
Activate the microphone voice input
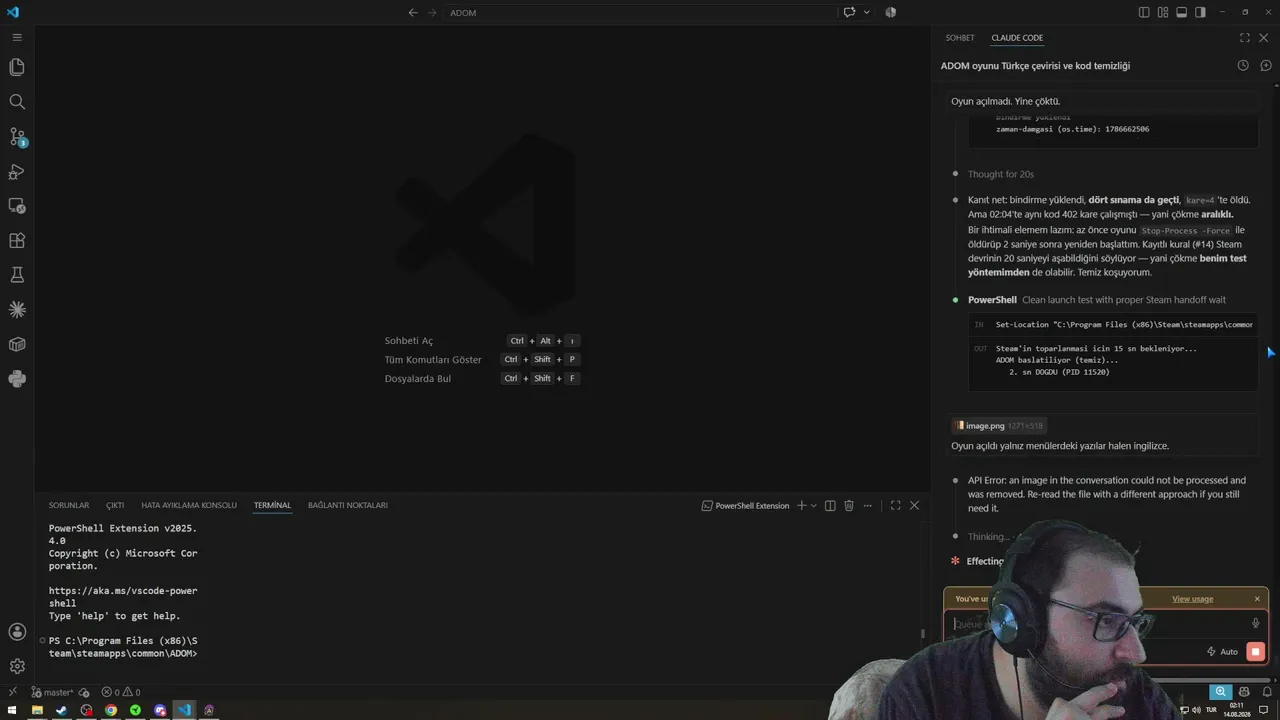(1255, 624)
